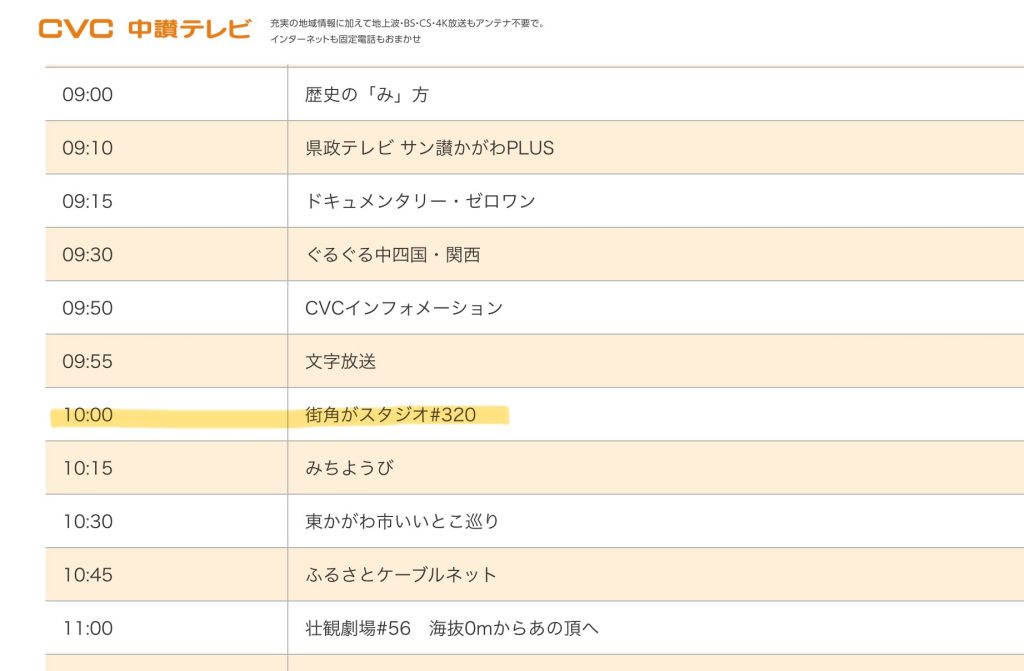Select the 歴史の「み」方 program
Screen dimensions: 1024x671
click(367, 95)
